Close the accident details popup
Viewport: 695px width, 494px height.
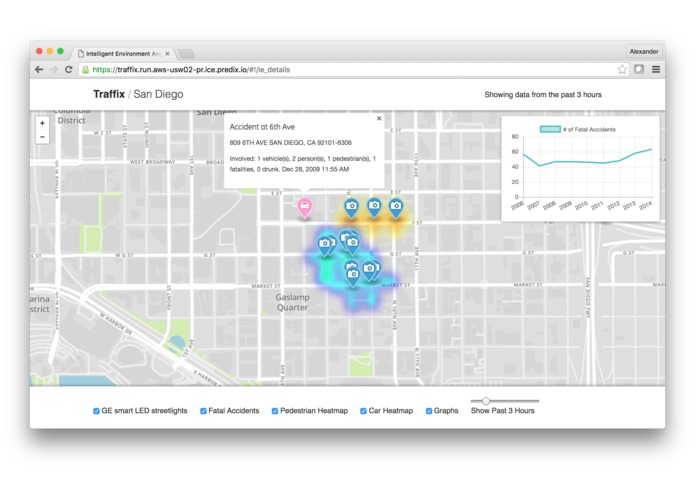point(379,118)
